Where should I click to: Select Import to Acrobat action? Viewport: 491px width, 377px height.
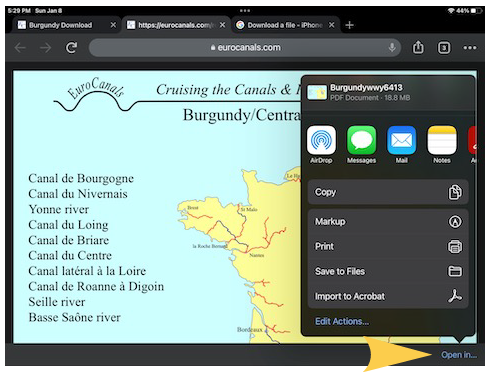(388, 296)
